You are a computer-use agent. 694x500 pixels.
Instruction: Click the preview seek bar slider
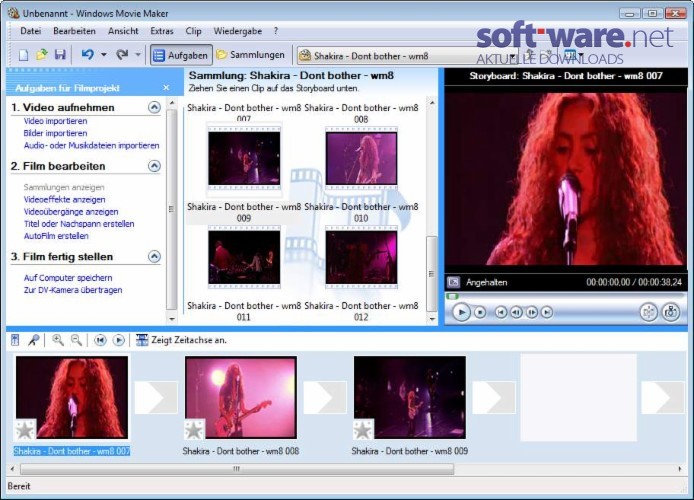click(452, 296)
